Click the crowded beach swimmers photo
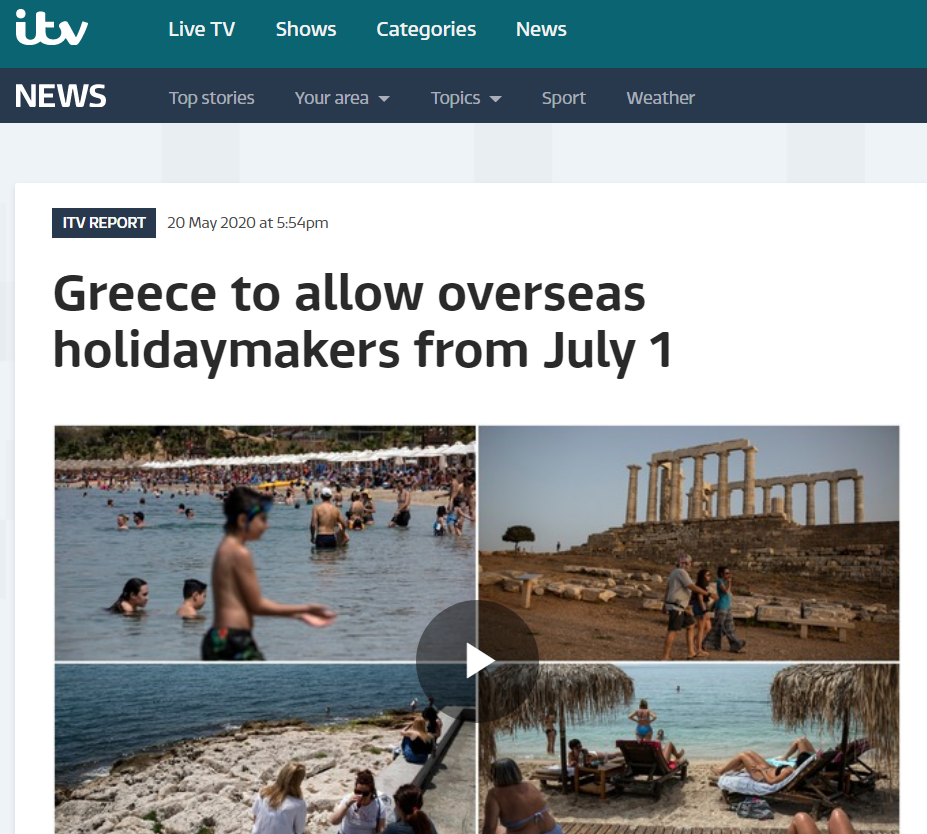This screenshot has height=834, width=927. (265, 543)
